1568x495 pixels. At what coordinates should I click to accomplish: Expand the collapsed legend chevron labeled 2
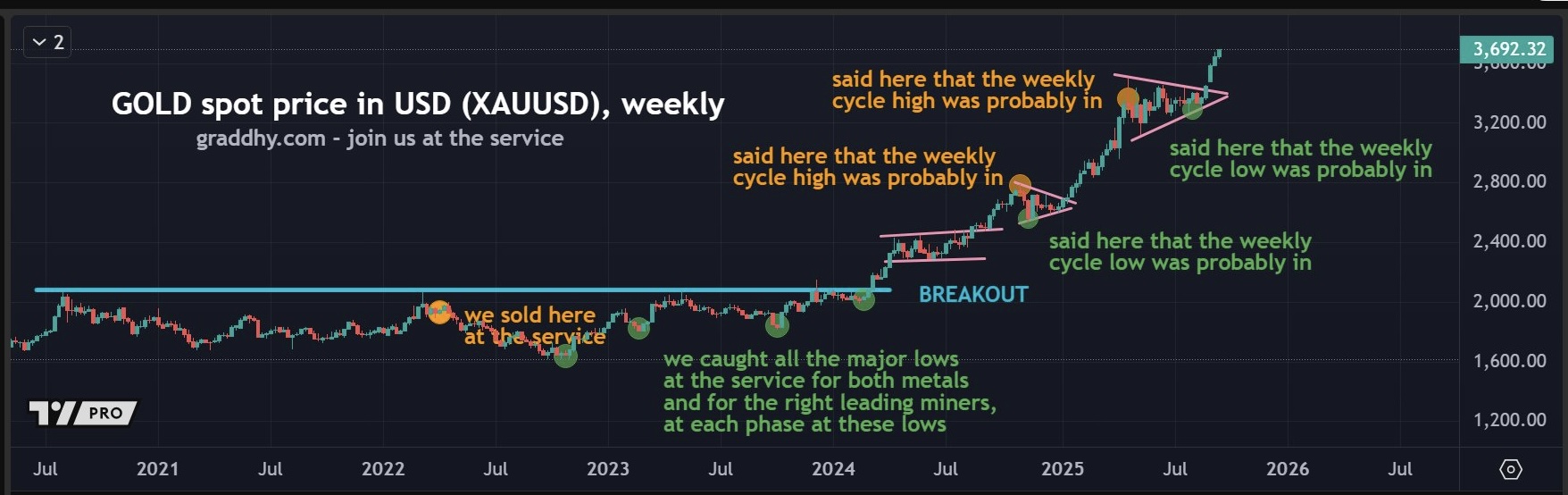(x=48, y=42)
